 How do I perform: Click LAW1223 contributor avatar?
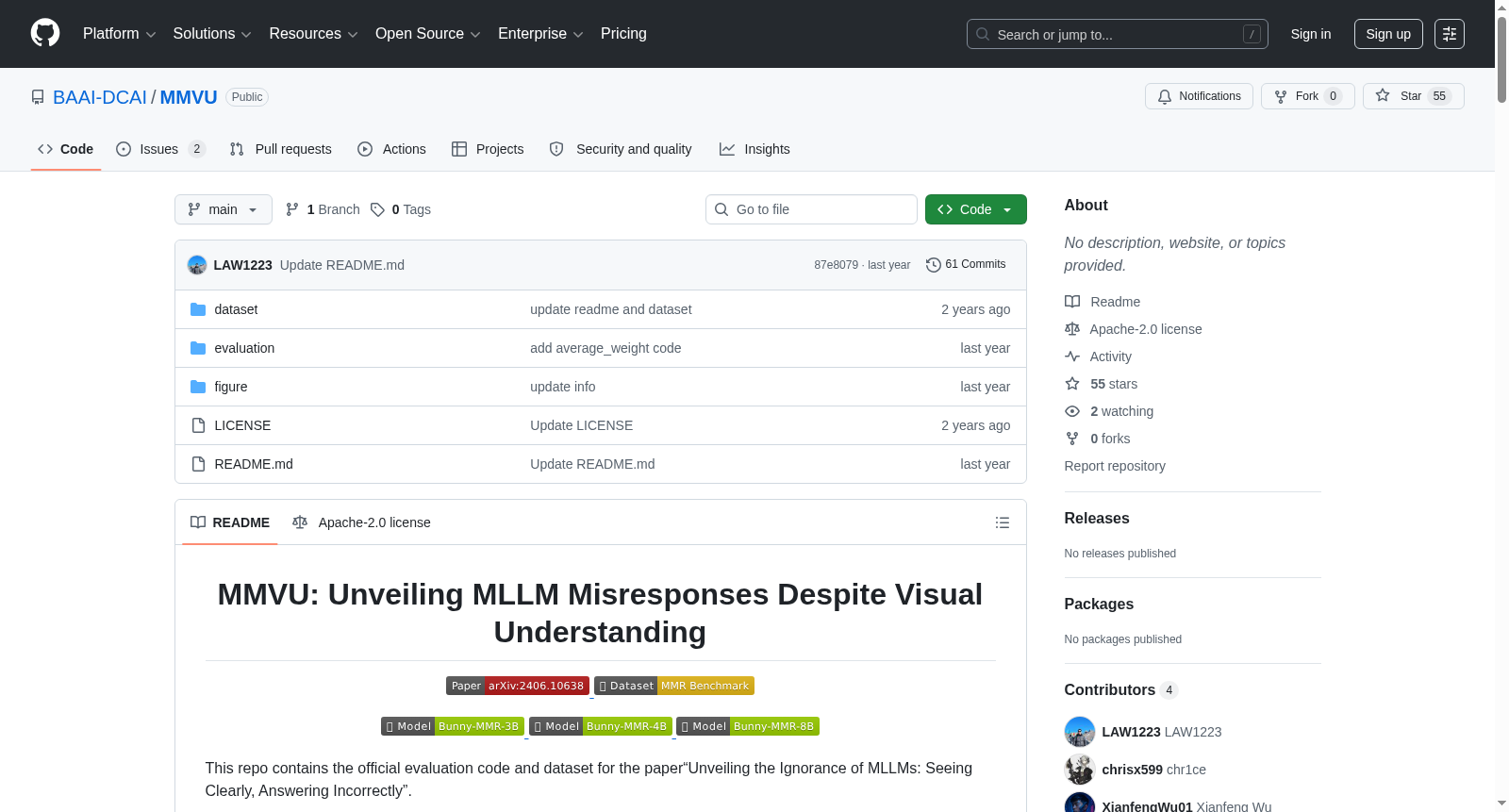[x=1080, y=732]
